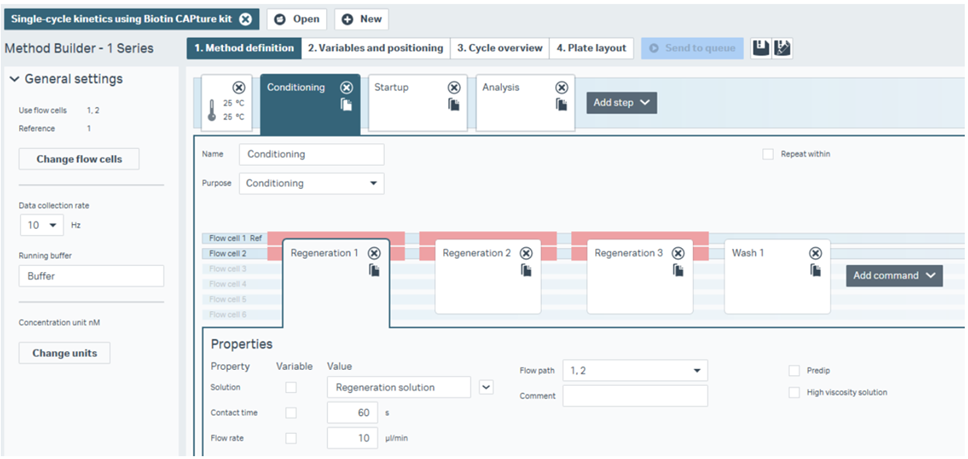Open the Purpose dropdown showing Conditioning

[311, 183]
